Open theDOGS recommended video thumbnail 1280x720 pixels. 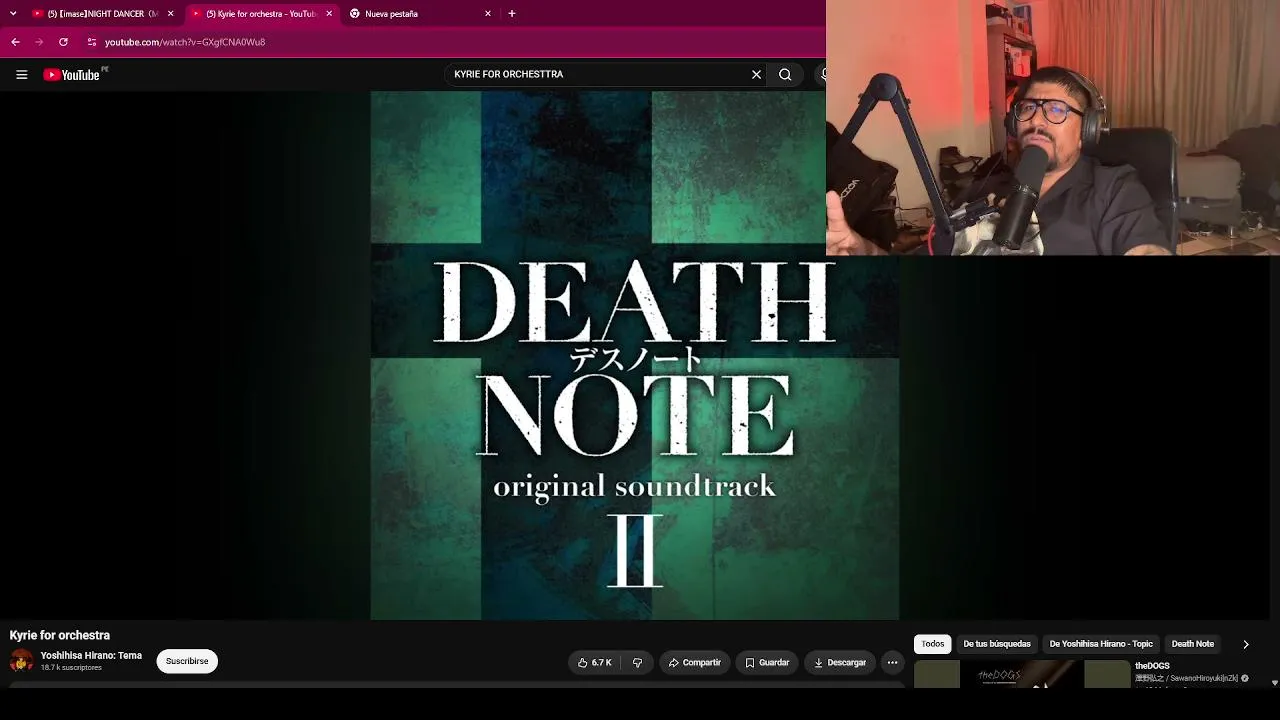pos(1022,674)
